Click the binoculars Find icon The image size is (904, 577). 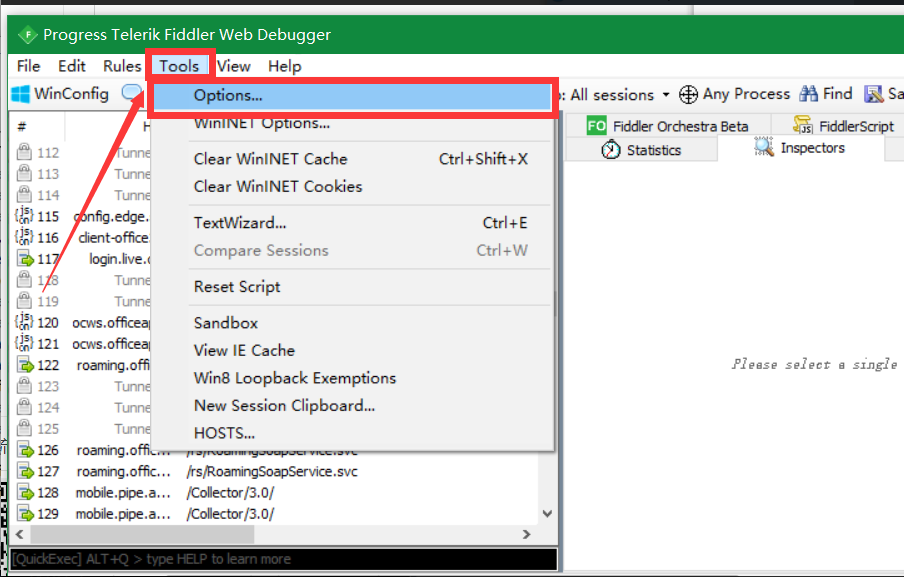pyautogui.click(x=808, y=93)
